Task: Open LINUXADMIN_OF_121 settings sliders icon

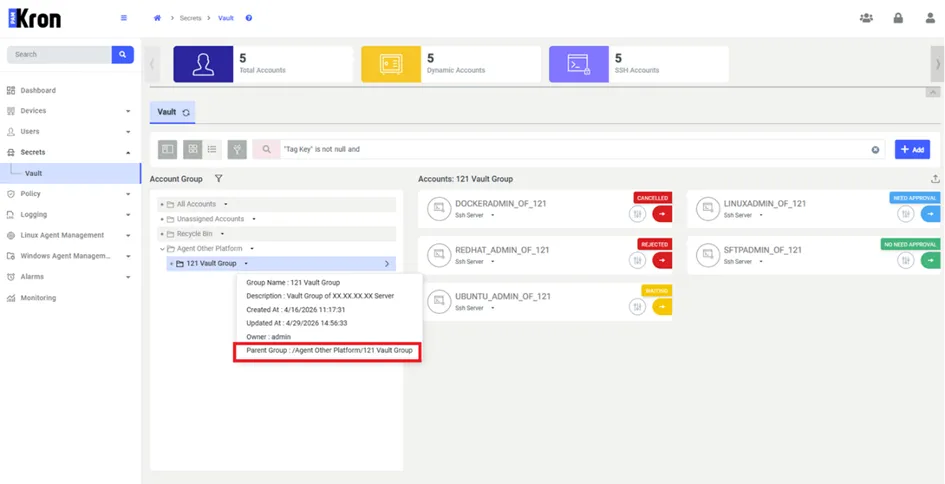Action: tap(905, 213)
